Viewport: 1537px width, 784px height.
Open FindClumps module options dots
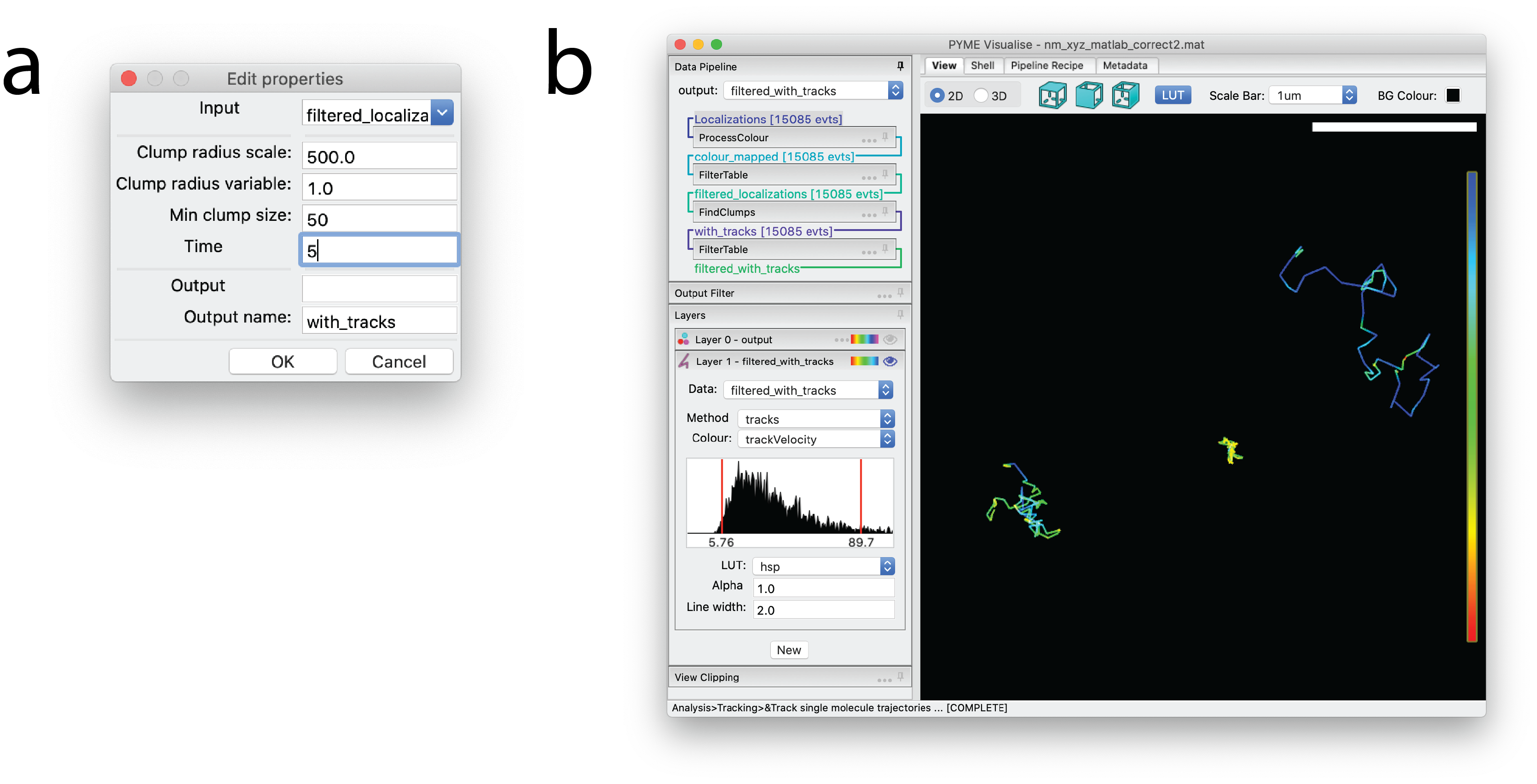pyautogui.click(x=869, y=214)
